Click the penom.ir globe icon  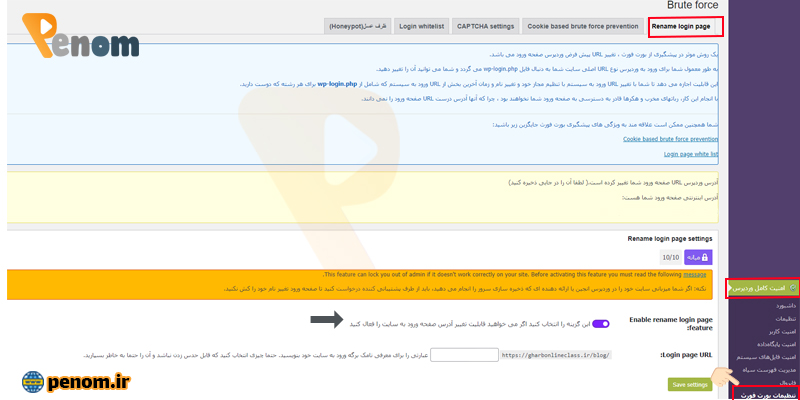click(33, 382)
